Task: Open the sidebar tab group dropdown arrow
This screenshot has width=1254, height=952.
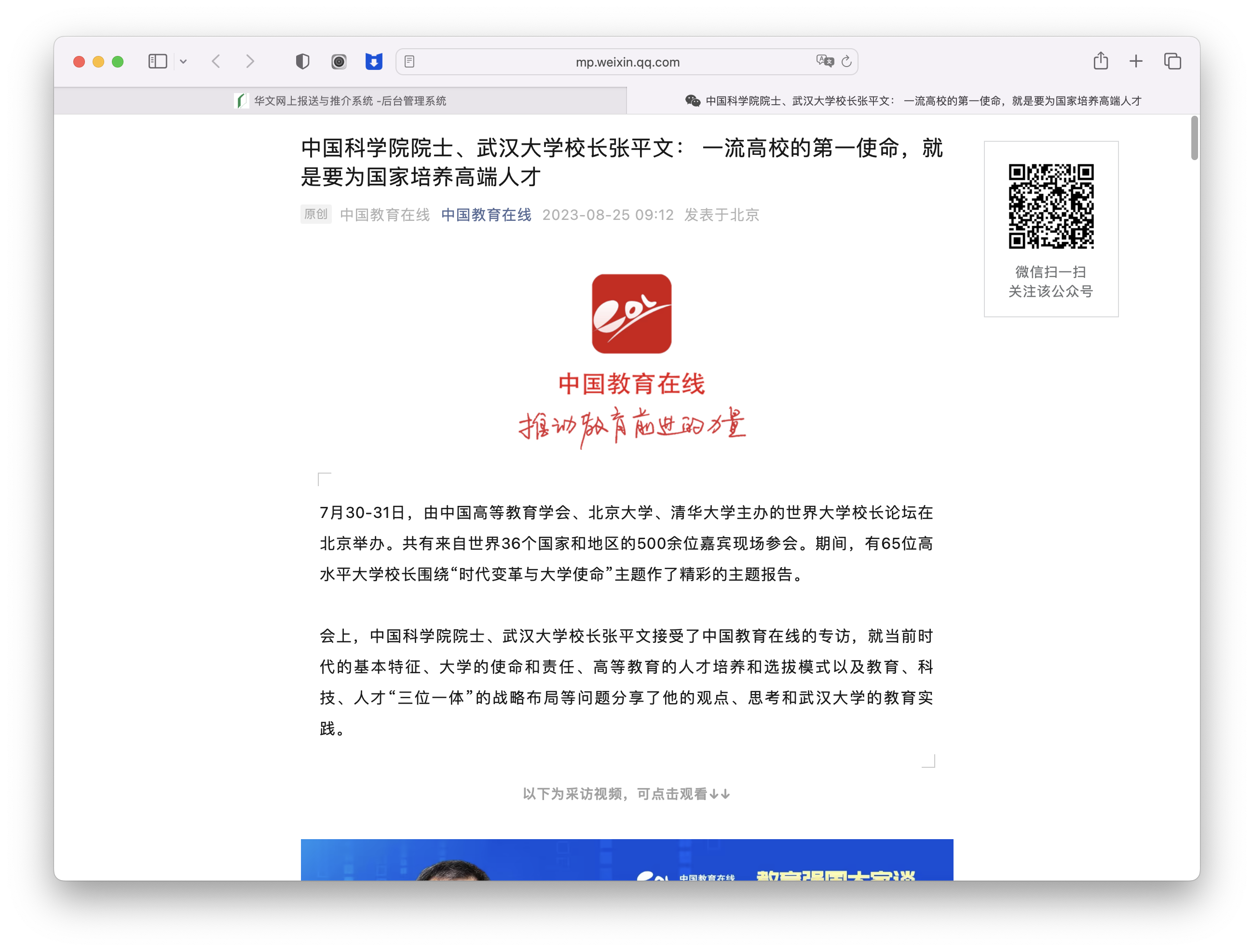Action: click(183, 61)
